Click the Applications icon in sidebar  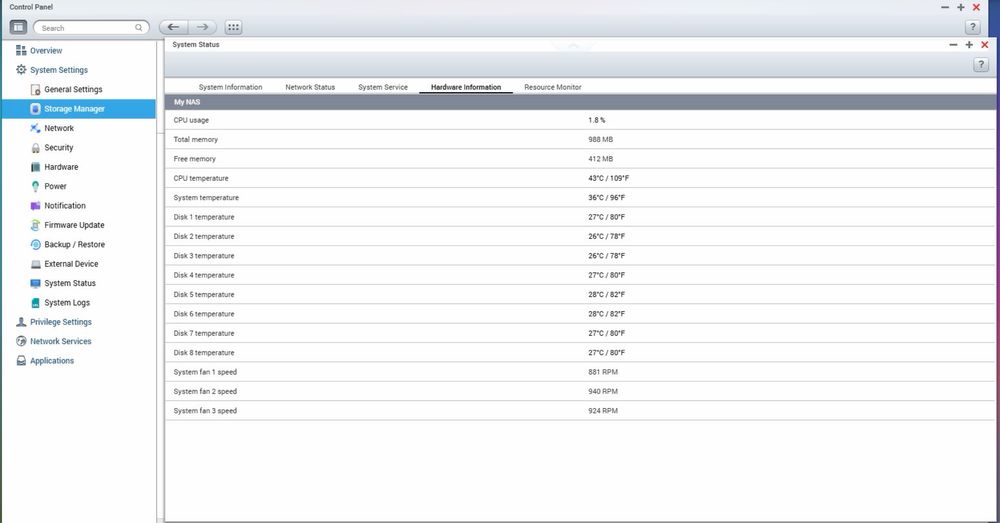coord(21,361)
